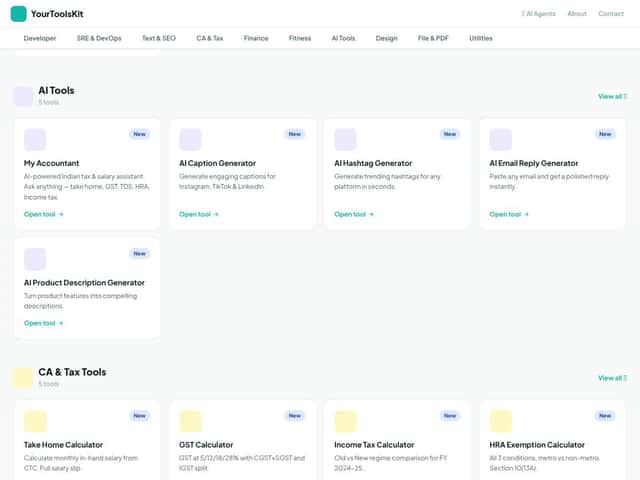Click 'Generate engaging captions' description text
640x480 pixels.
(227, 182)
